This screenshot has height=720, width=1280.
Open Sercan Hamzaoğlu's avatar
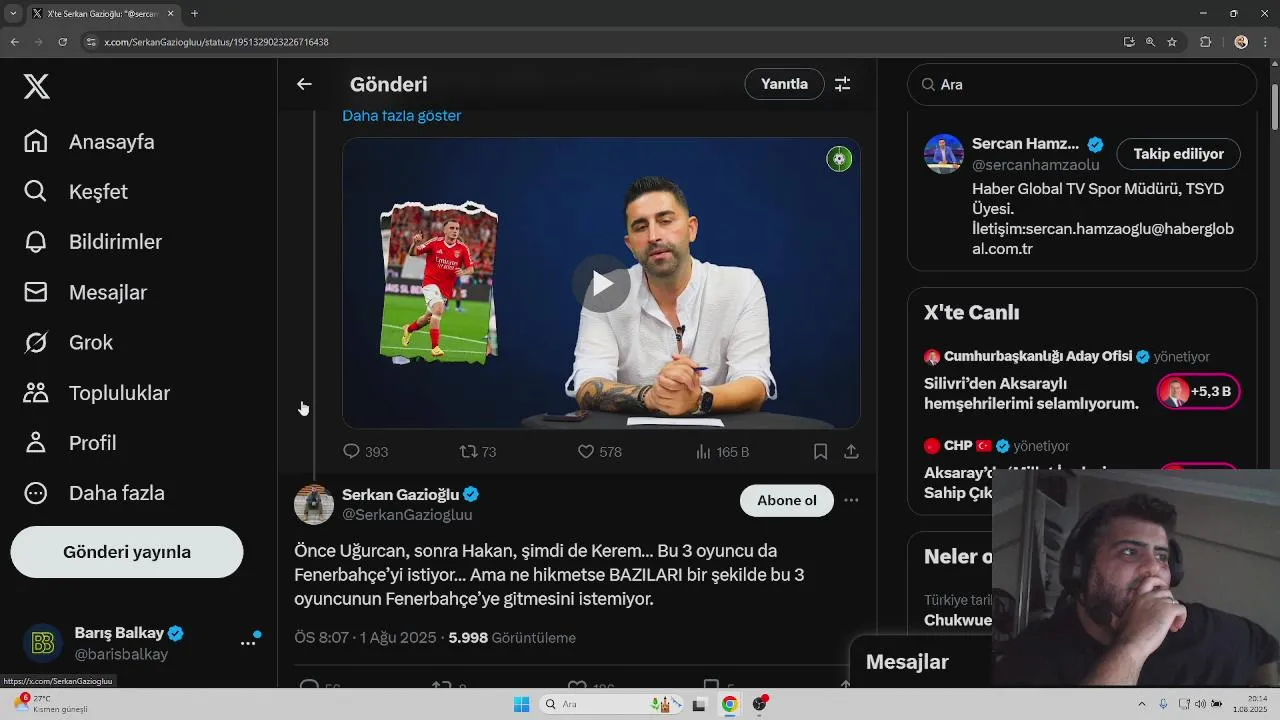944,154
